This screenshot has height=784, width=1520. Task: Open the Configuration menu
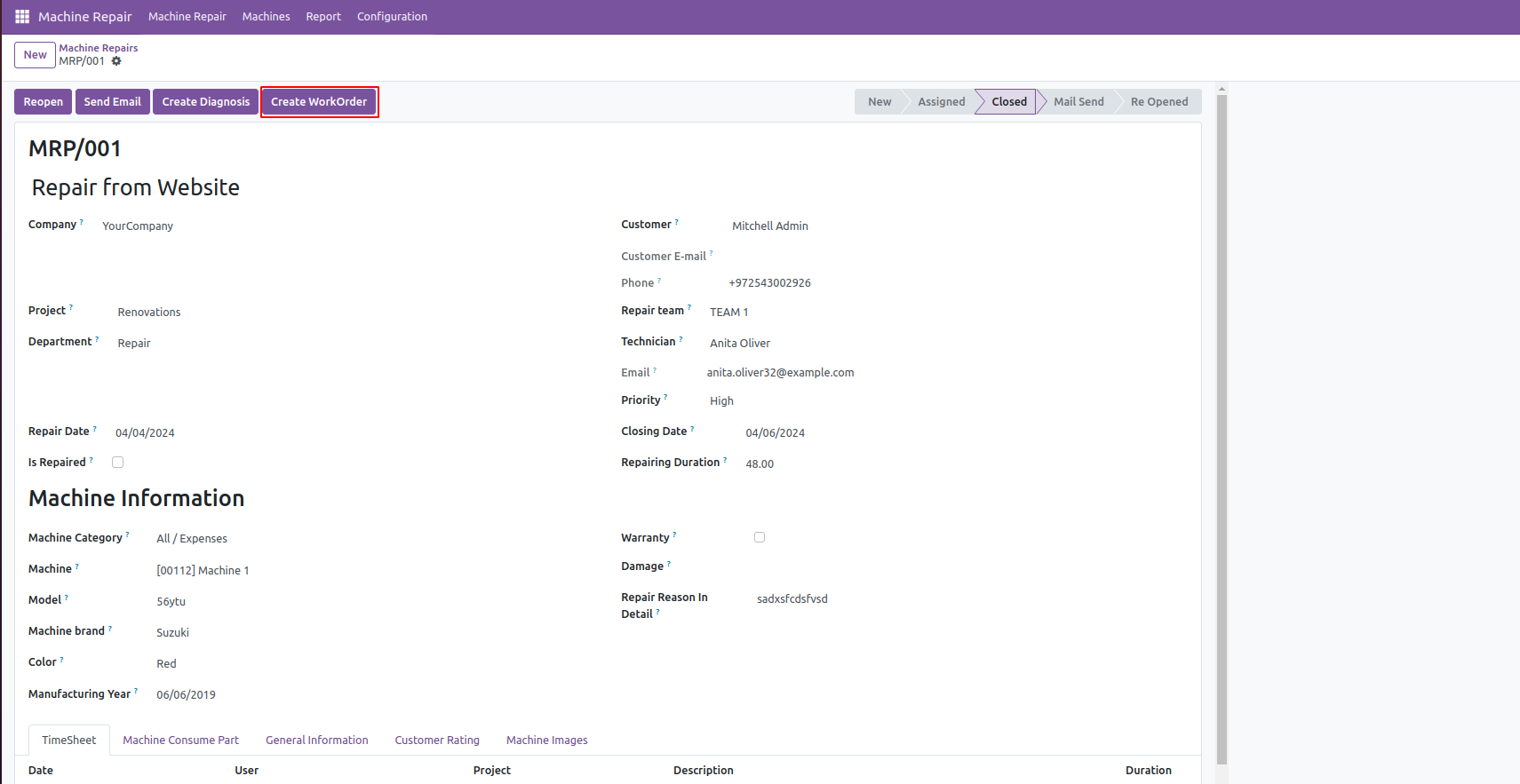[392, 17]
